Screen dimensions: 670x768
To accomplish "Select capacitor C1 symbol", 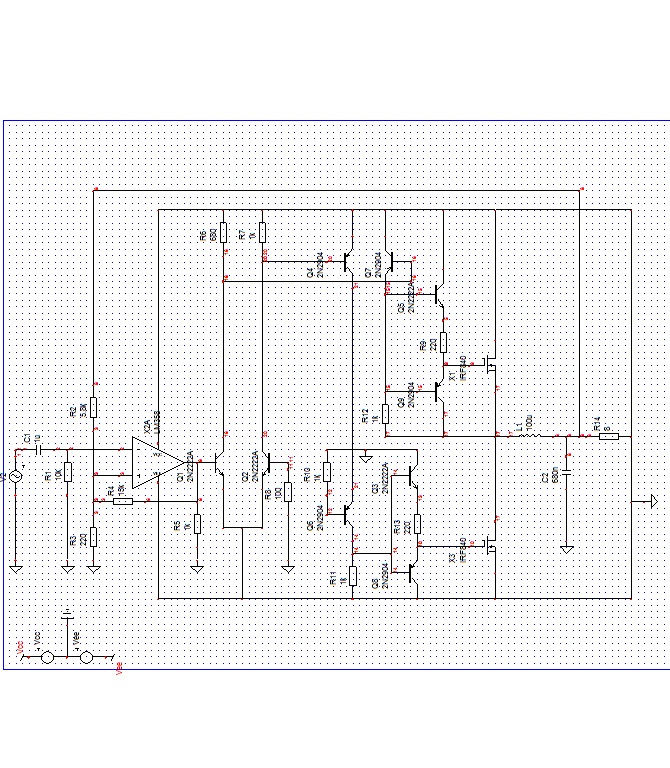I will tap(39, 450).
